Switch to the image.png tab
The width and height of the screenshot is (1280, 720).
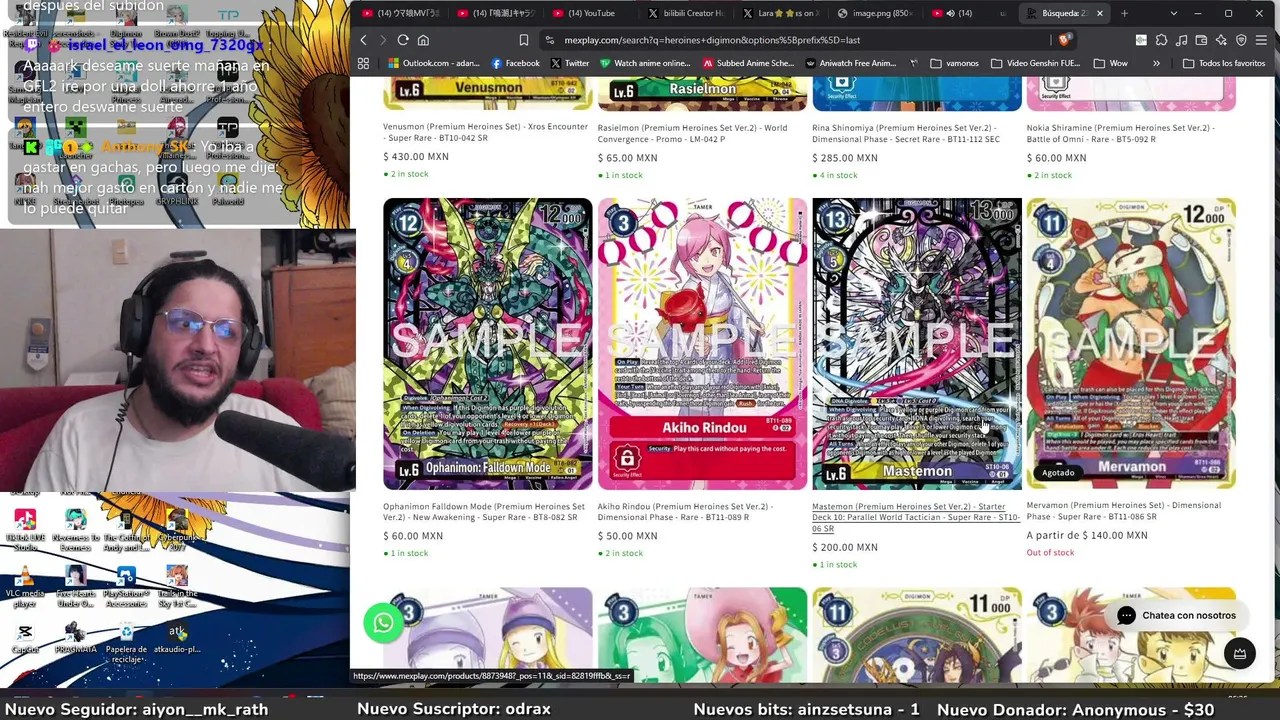[875, 13]
